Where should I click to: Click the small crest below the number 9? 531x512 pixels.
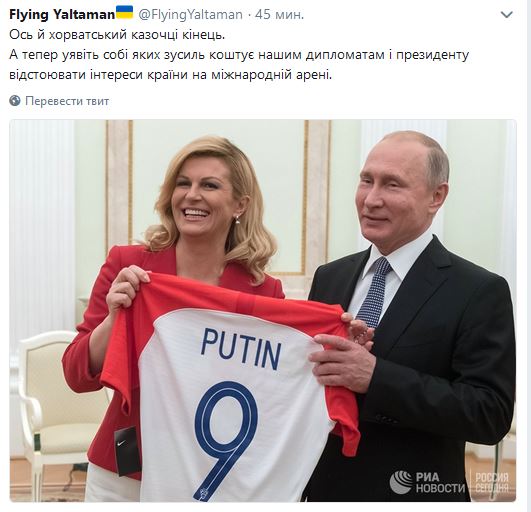click(x=204, y=492)
